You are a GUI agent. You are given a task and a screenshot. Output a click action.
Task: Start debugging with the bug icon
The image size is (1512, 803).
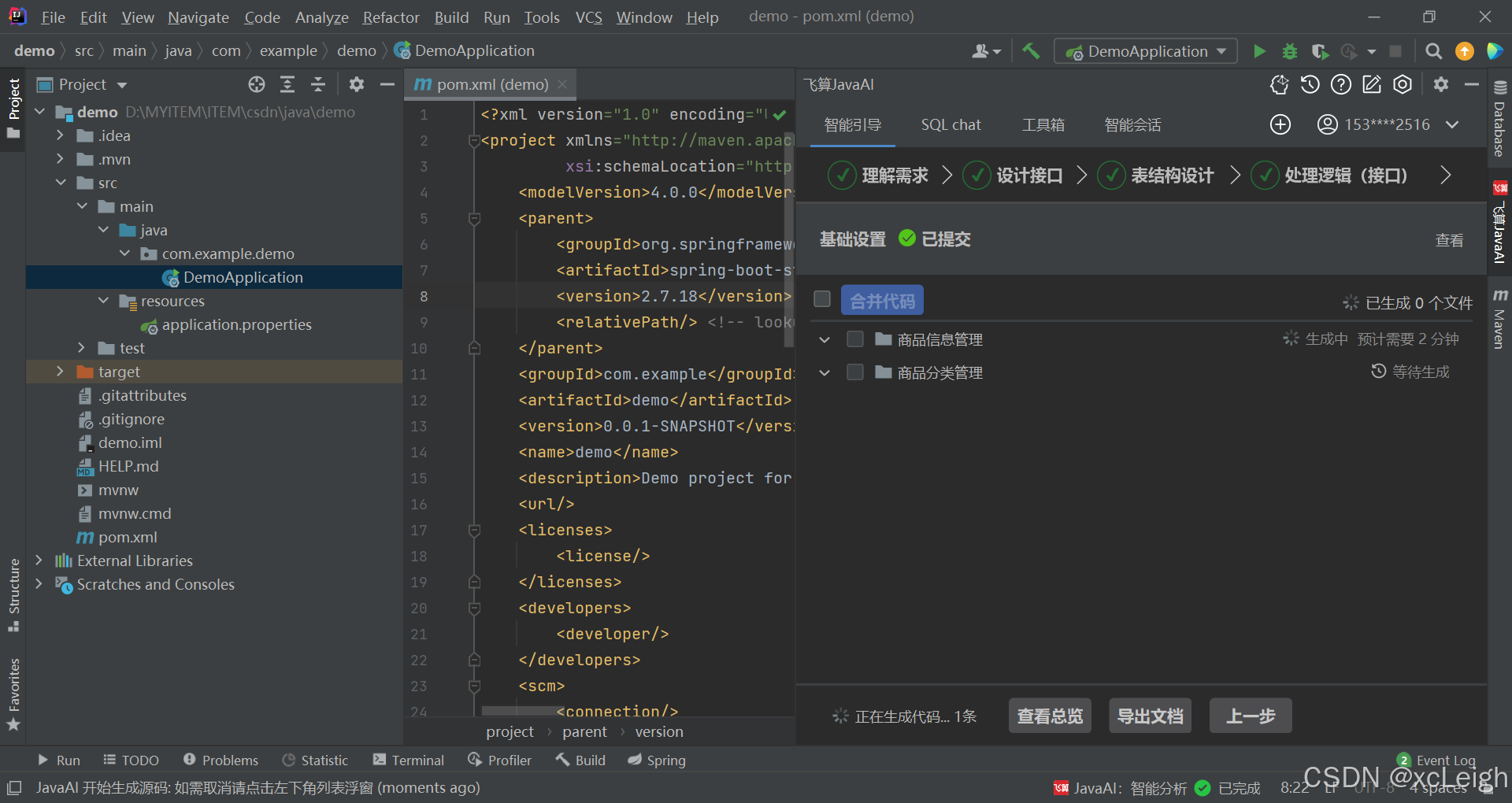[x=1290, y=51]
